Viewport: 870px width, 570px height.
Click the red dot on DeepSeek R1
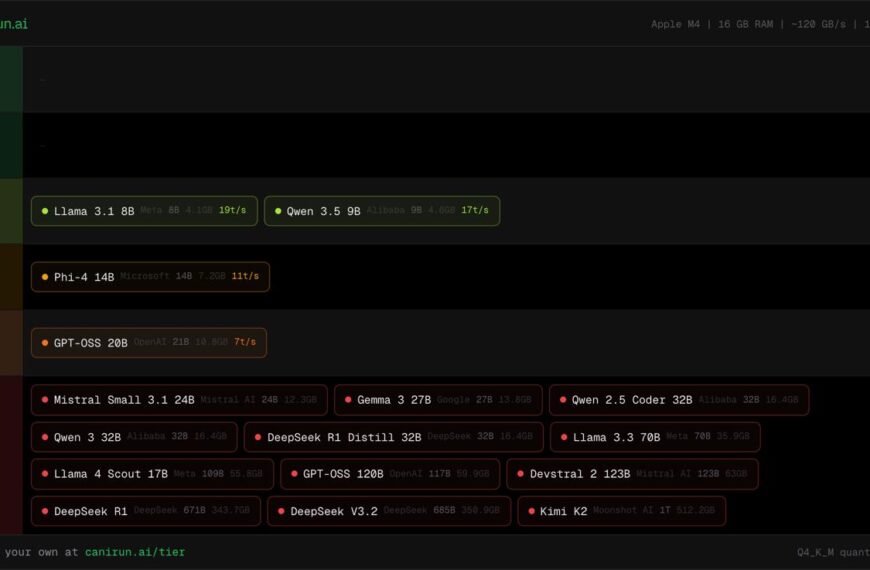pos(45,511)
